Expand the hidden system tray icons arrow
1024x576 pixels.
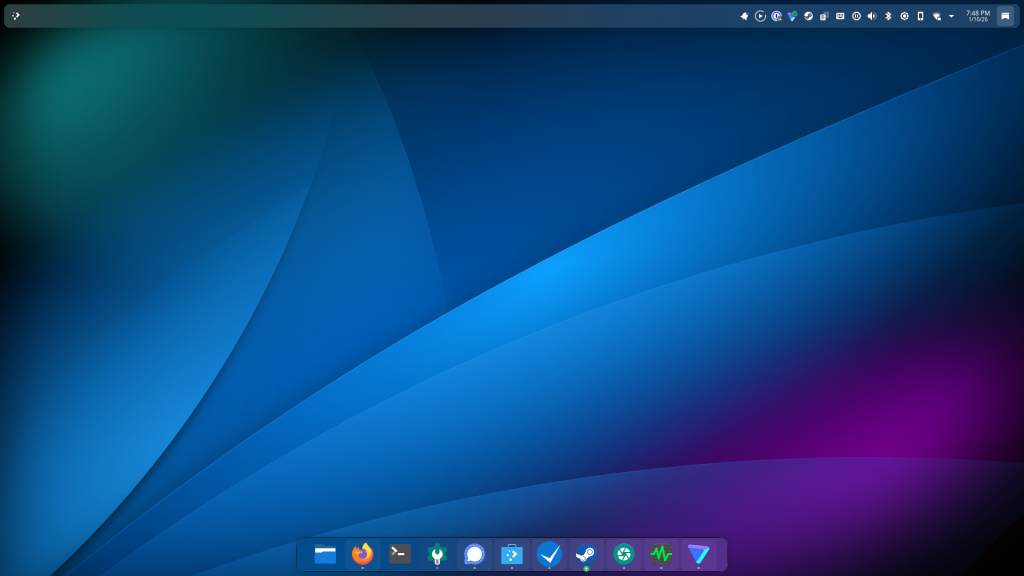[951, 16]
